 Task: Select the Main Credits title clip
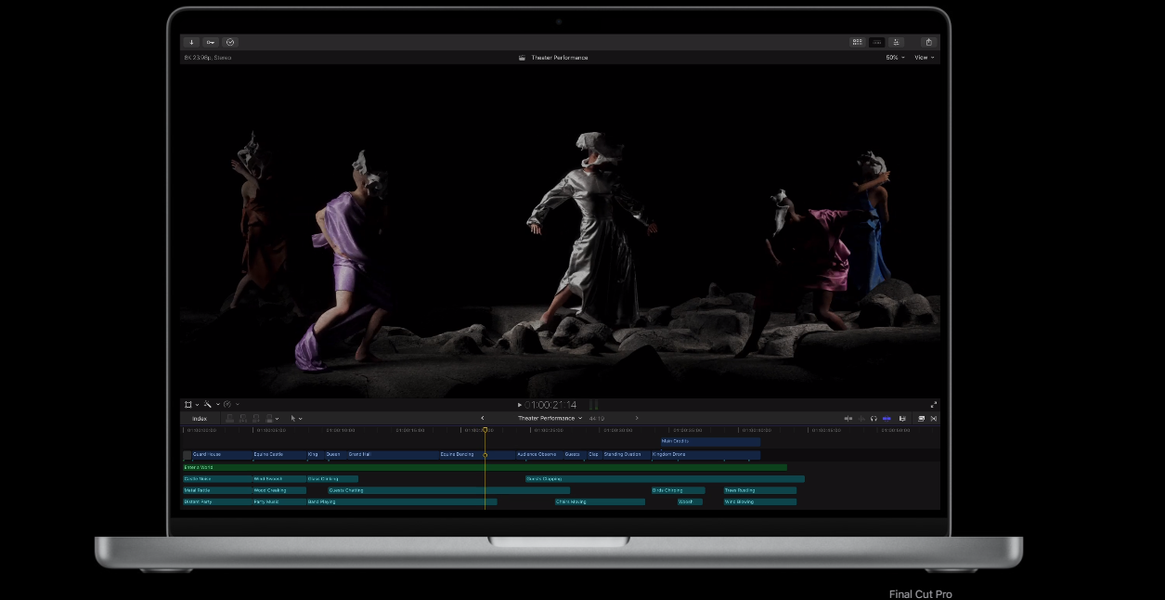coord(710,441)
